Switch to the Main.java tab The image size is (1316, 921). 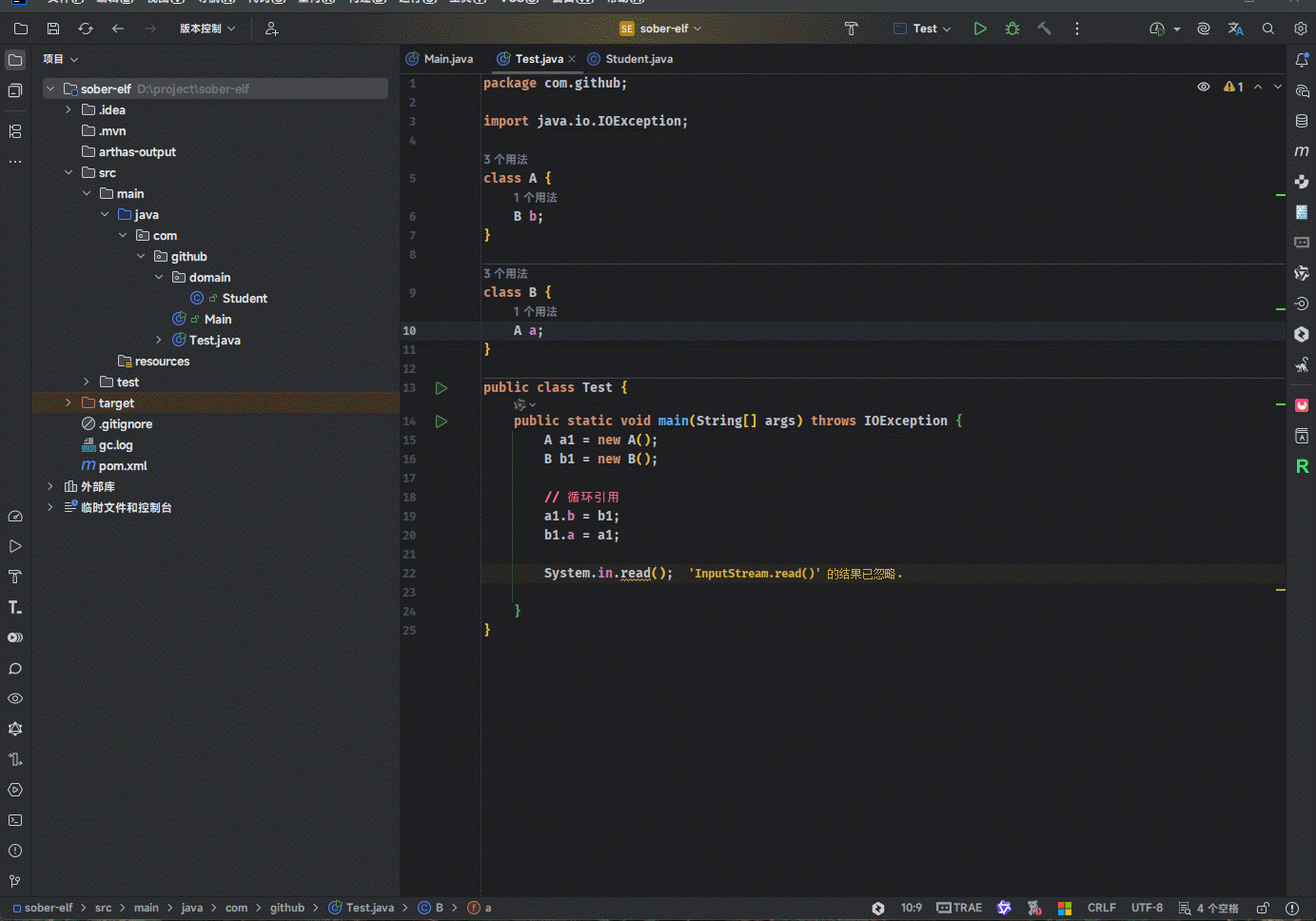click(x=440, y=59)
